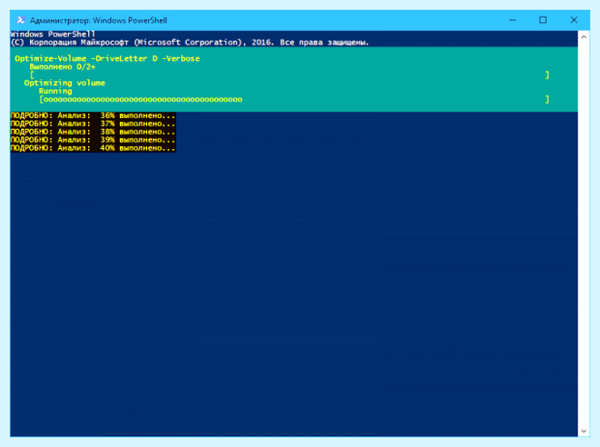Click the 'Анализ: 39% выполнено' line

tap(93, 140)
